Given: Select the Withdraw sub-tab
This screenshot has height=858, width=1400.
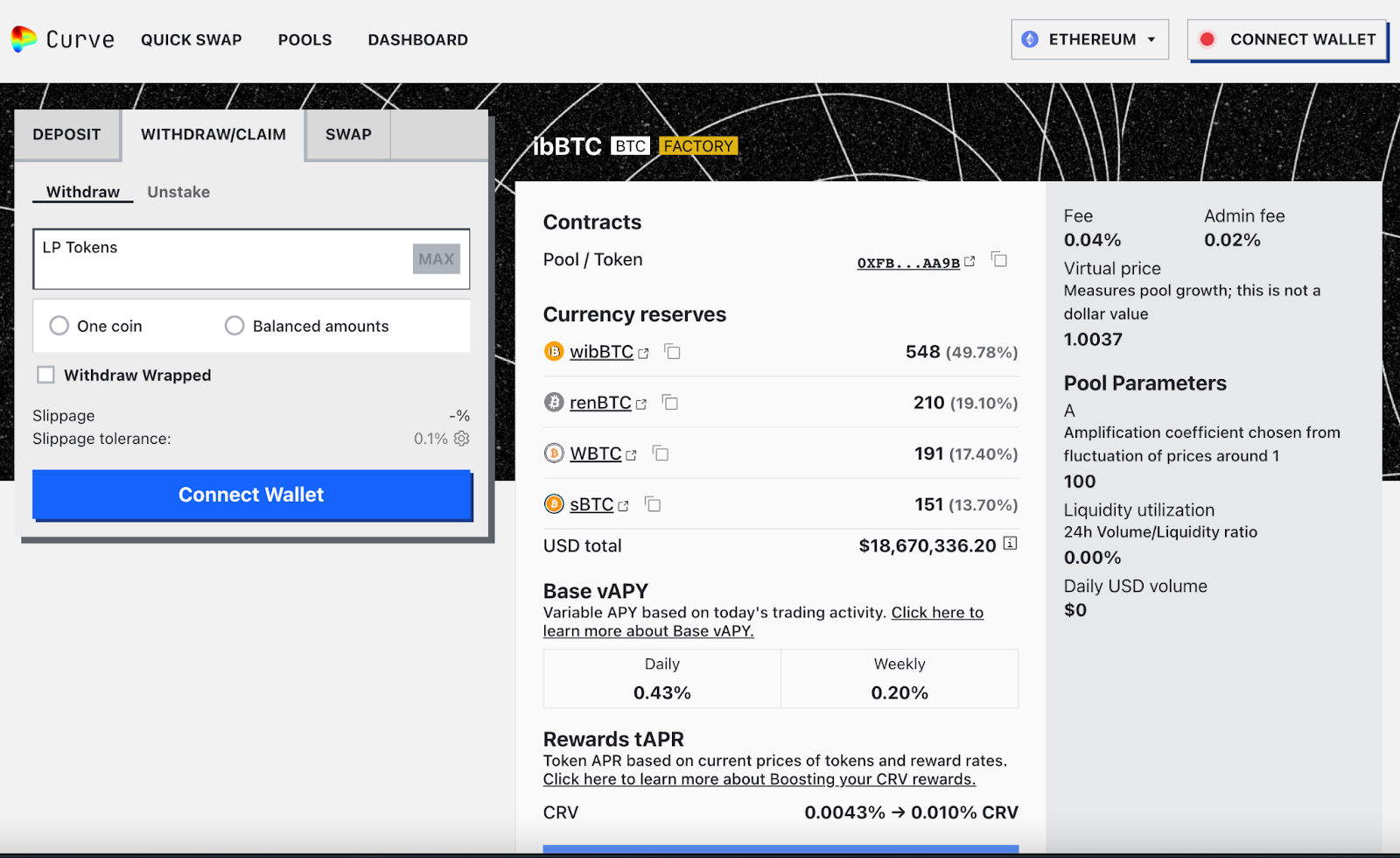Looking at the screenshot, I should pyautogui.click(x=83, y=192).
